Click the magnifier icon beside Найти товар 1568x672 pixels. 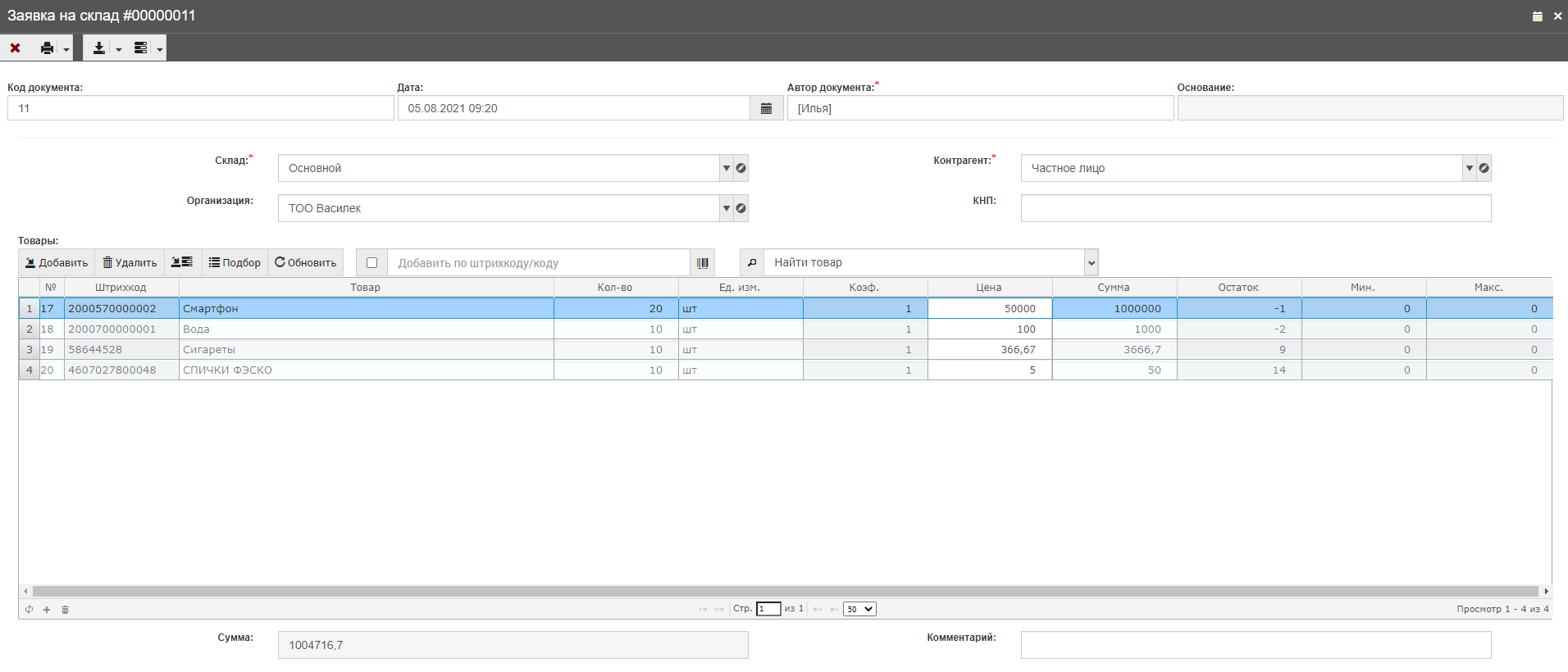(752, 263)
